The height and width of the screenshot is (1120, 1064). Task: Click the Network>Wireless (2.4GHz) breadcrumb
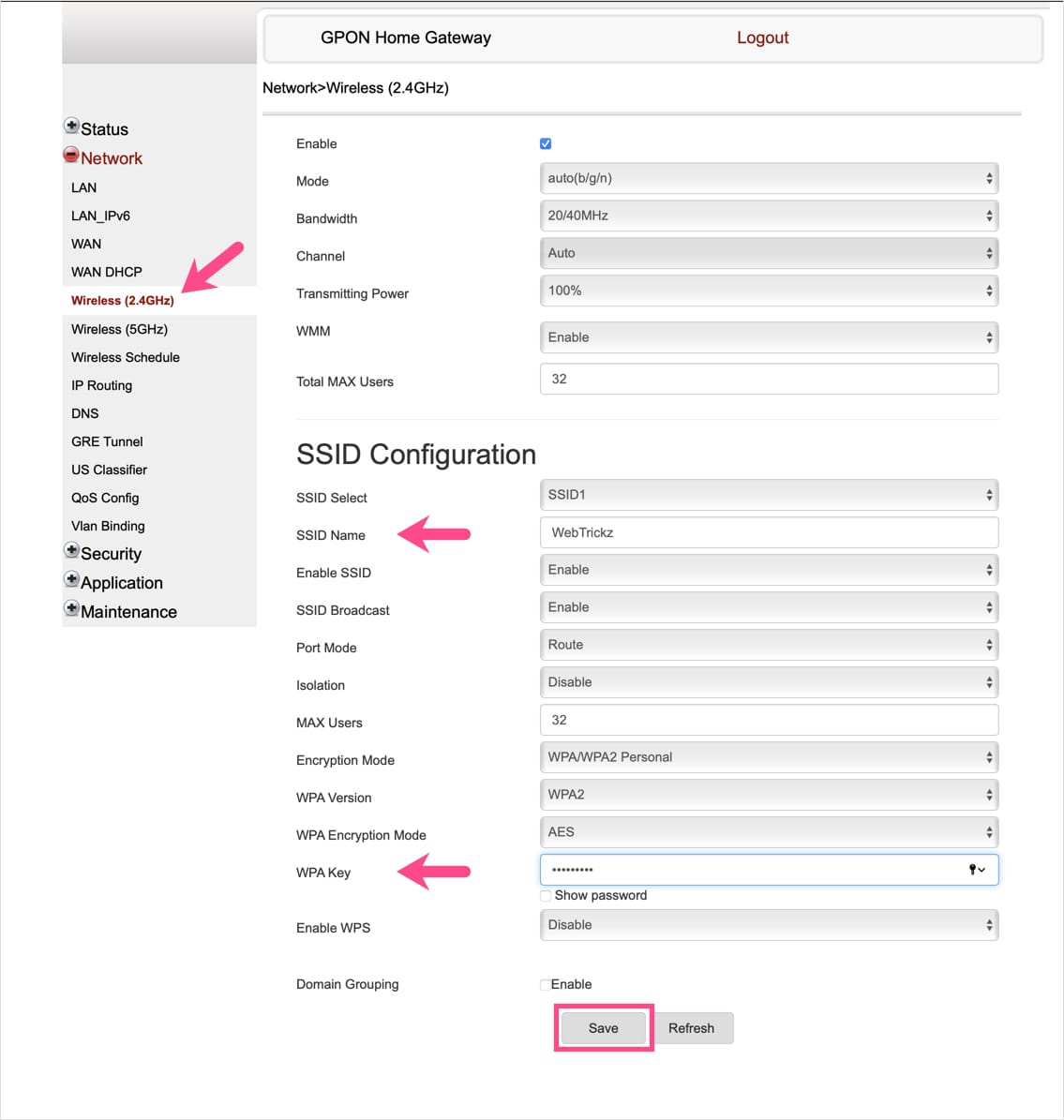(356, 88)
